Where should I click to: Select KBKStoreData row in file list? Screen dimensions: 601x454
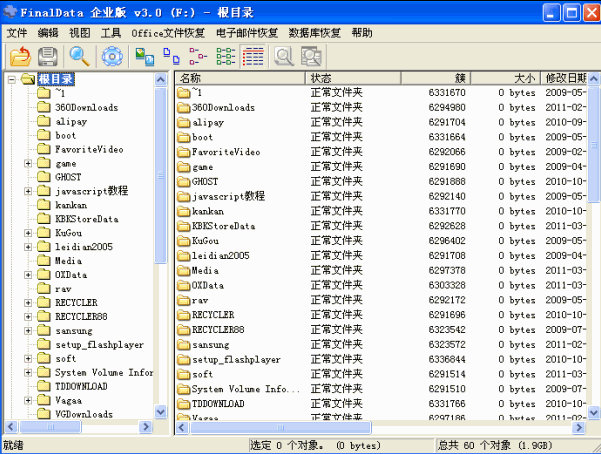coord(381,226)
